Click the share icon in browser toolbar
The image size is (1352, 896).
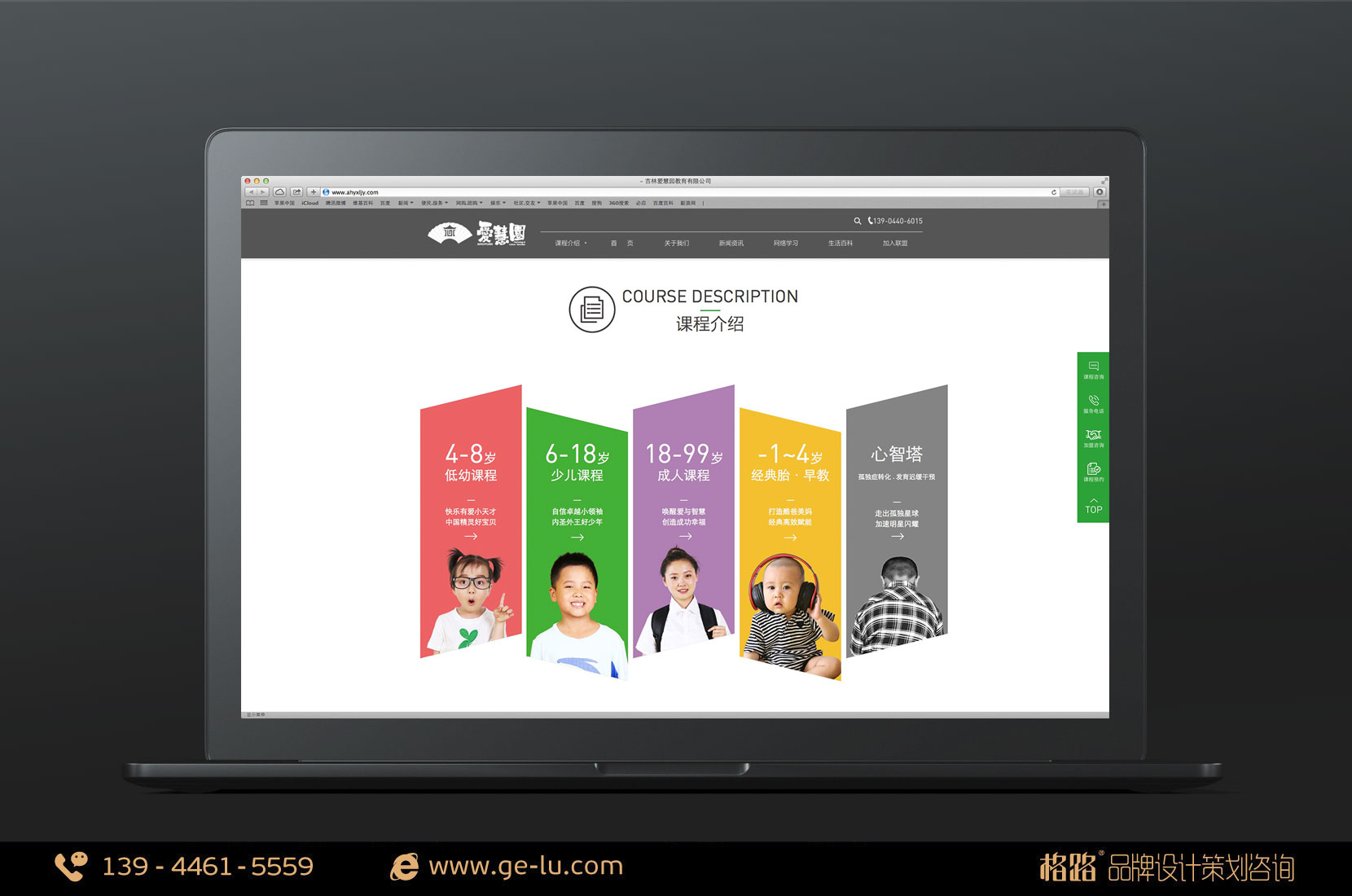click(x=296, y=192)
